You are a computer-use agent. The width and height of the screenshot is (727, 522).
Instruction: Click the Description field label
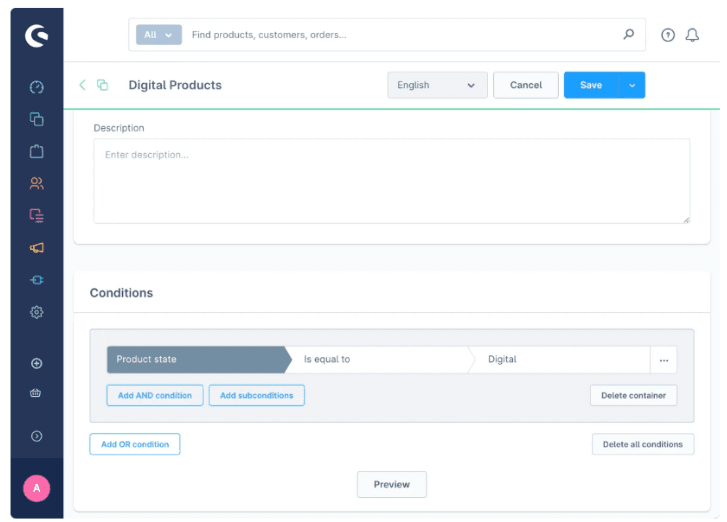click(119, 128)
